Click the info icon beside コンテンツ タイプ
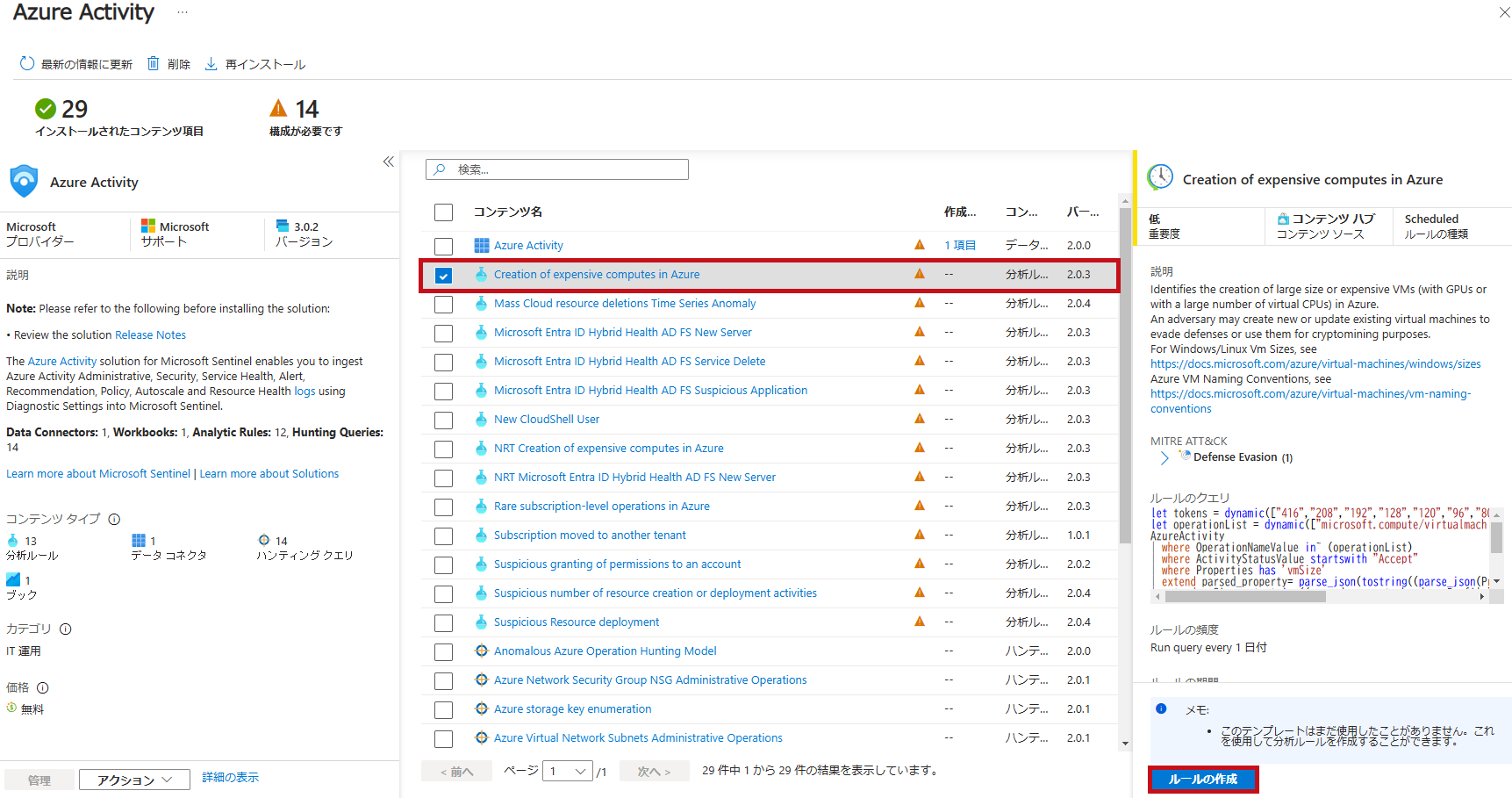 (x=114, y=519)
